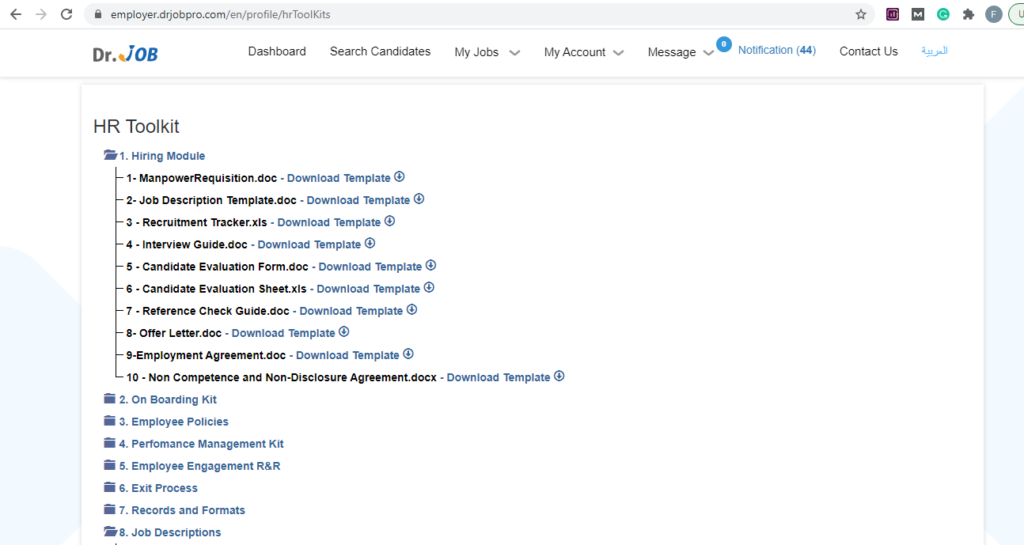This screenshot has height=545, width=1024.
Task: Click download icon for Recruitment Tracker.xls
Action: [x=389, y=221]
